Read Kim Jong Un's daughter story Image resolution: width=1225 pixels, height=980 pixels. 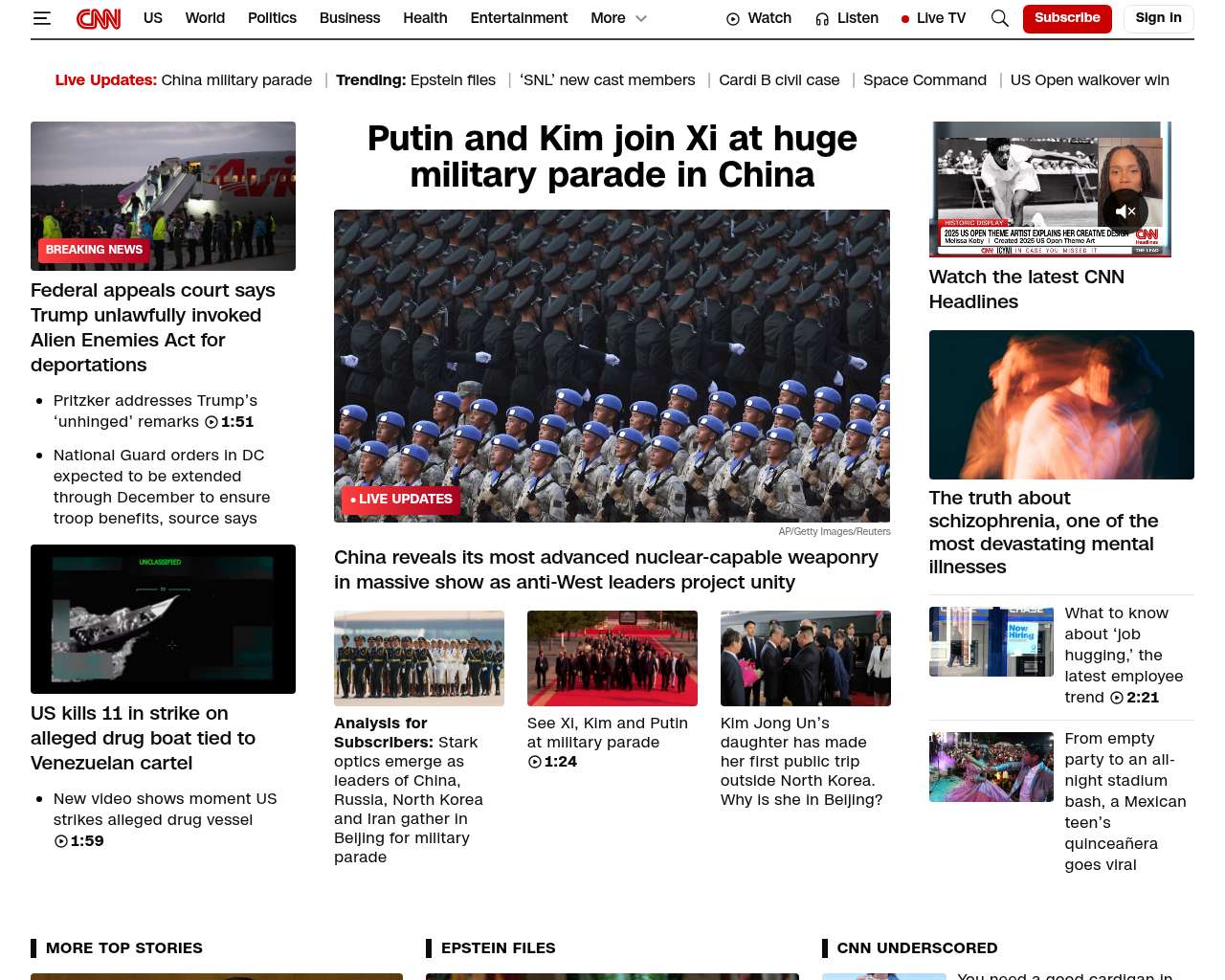802,761
